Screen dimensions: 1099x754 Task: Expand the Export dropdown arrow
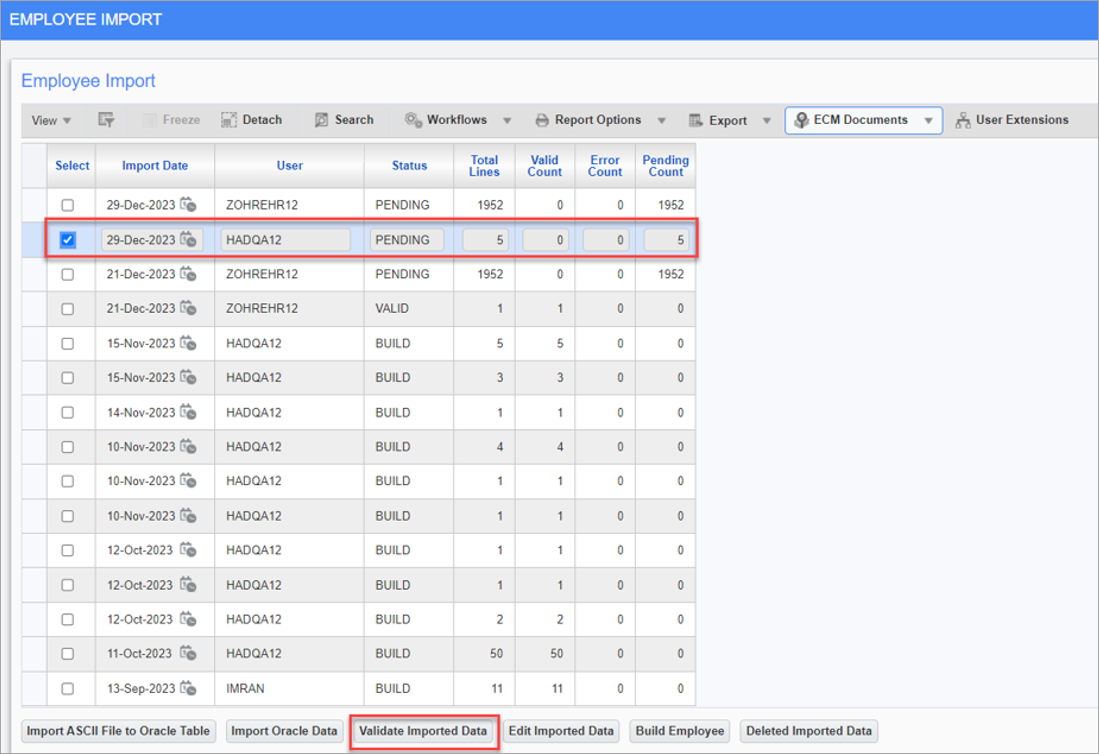[766, 121]
